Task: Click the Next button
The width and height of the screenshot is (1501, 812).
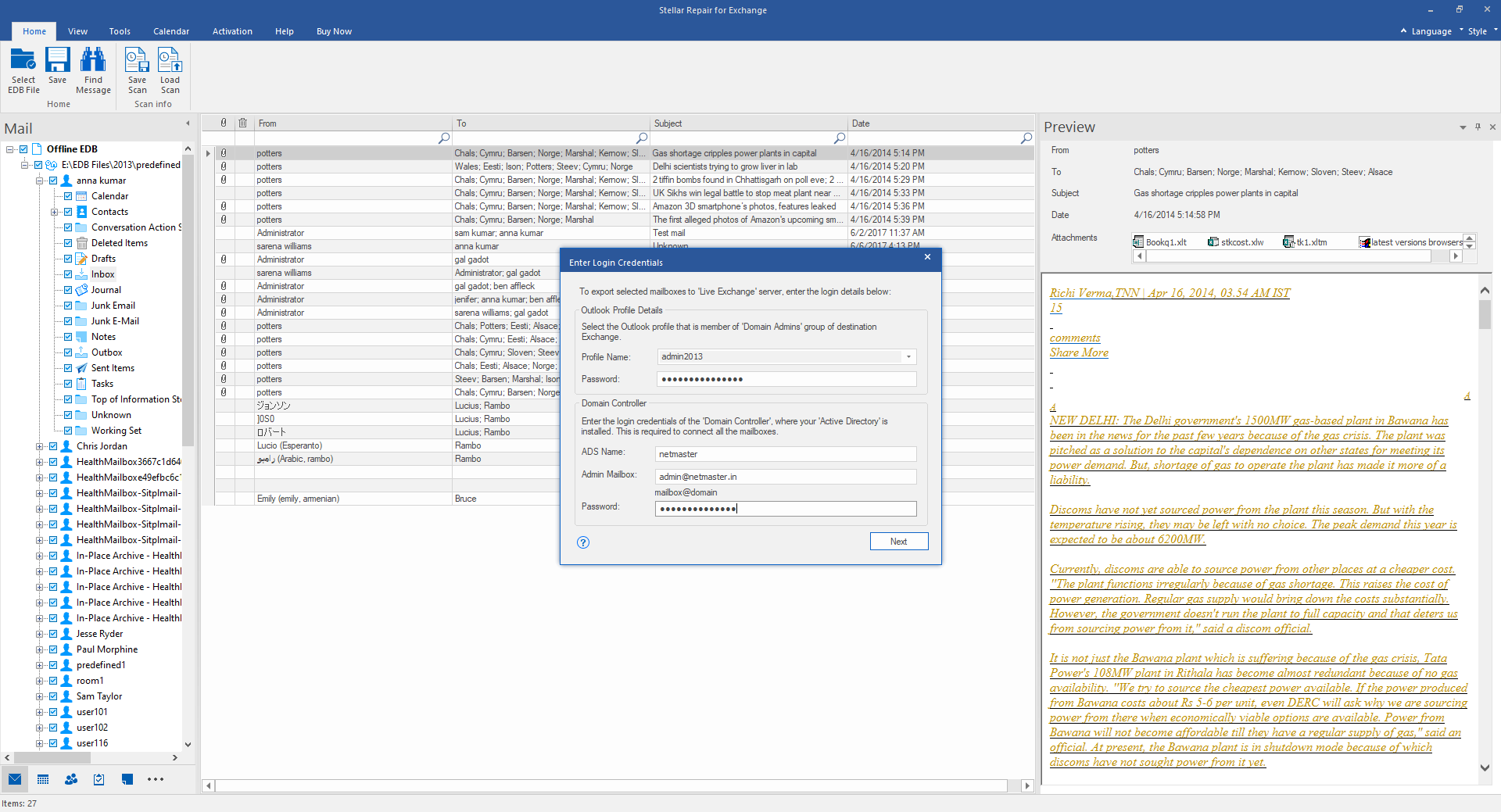Action: [x=899, y=542]
